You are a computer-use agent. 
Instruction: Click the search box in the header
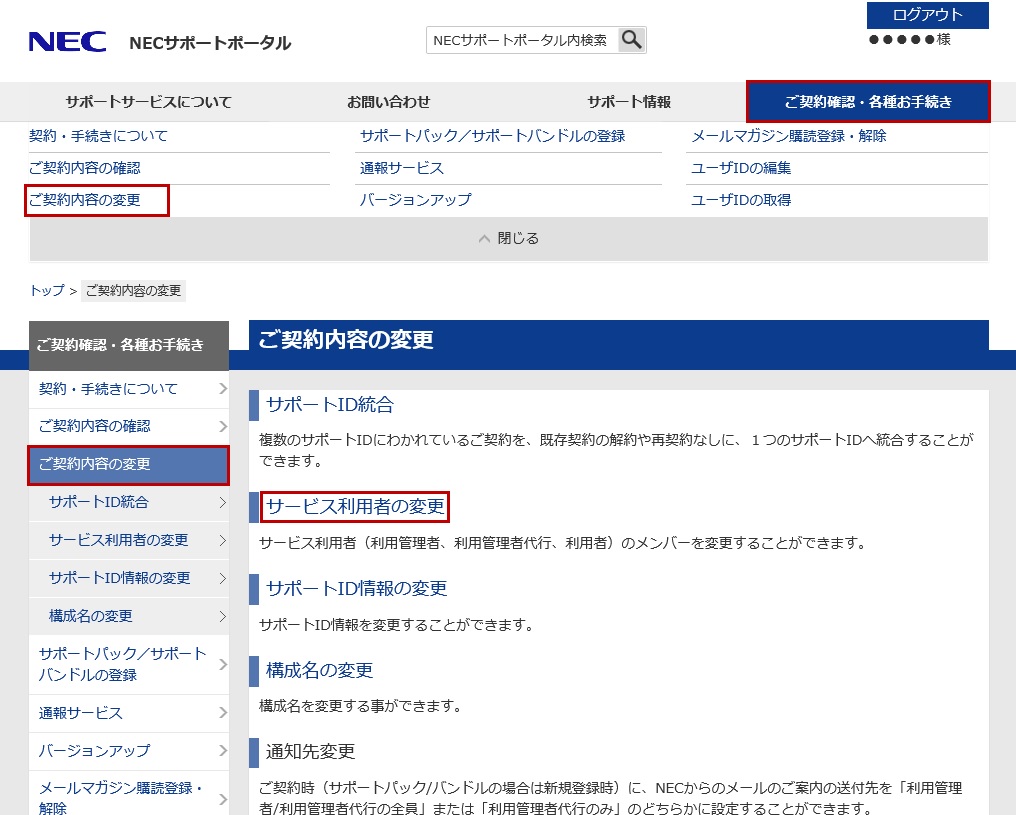[x=521, y=40]
